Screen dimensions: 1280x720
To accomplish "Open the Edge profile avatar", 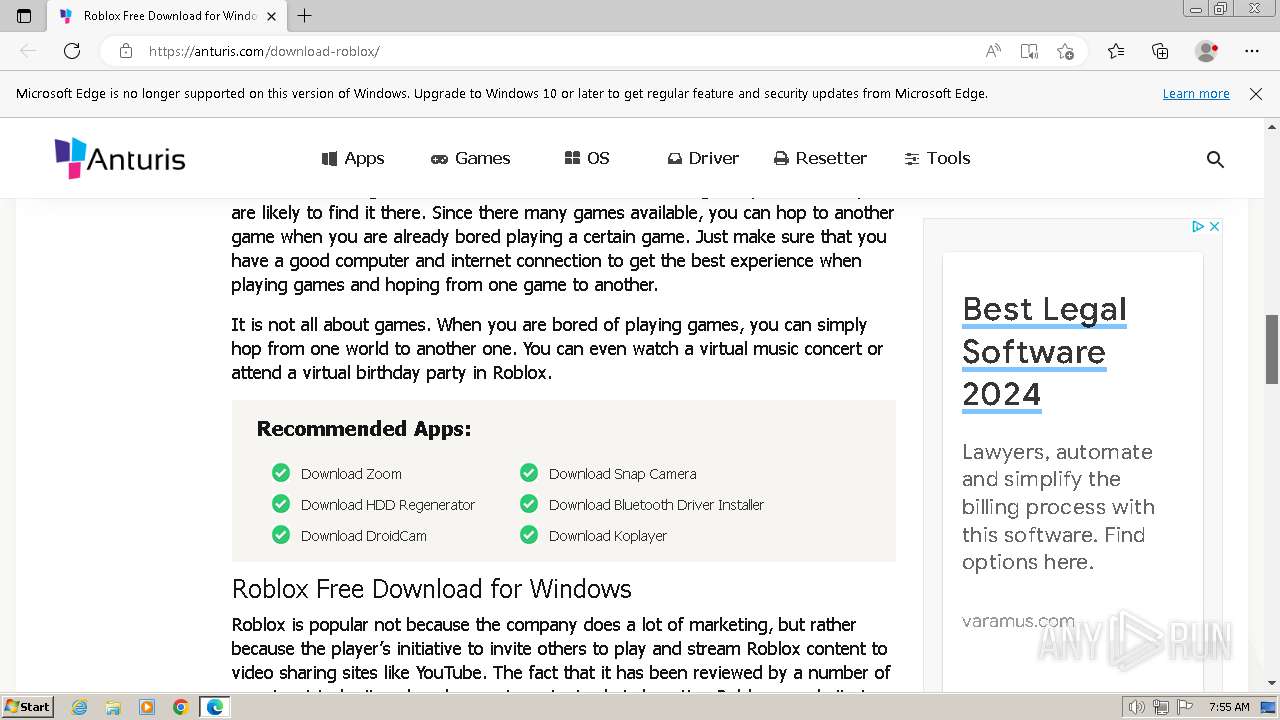I will click(x=1206, y=51).
